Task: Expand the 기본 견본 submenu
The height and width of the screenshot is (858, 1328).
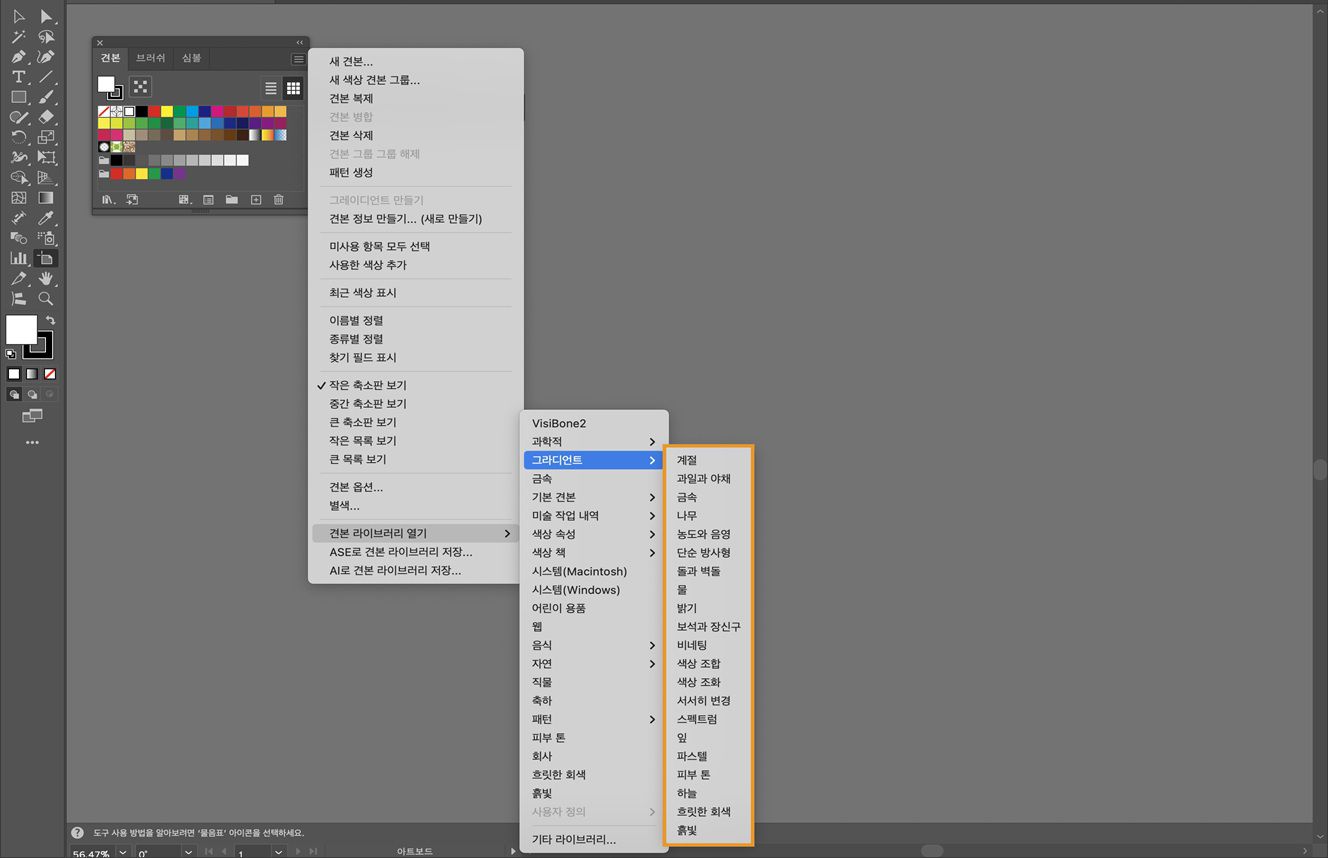Action: [594, 497]
